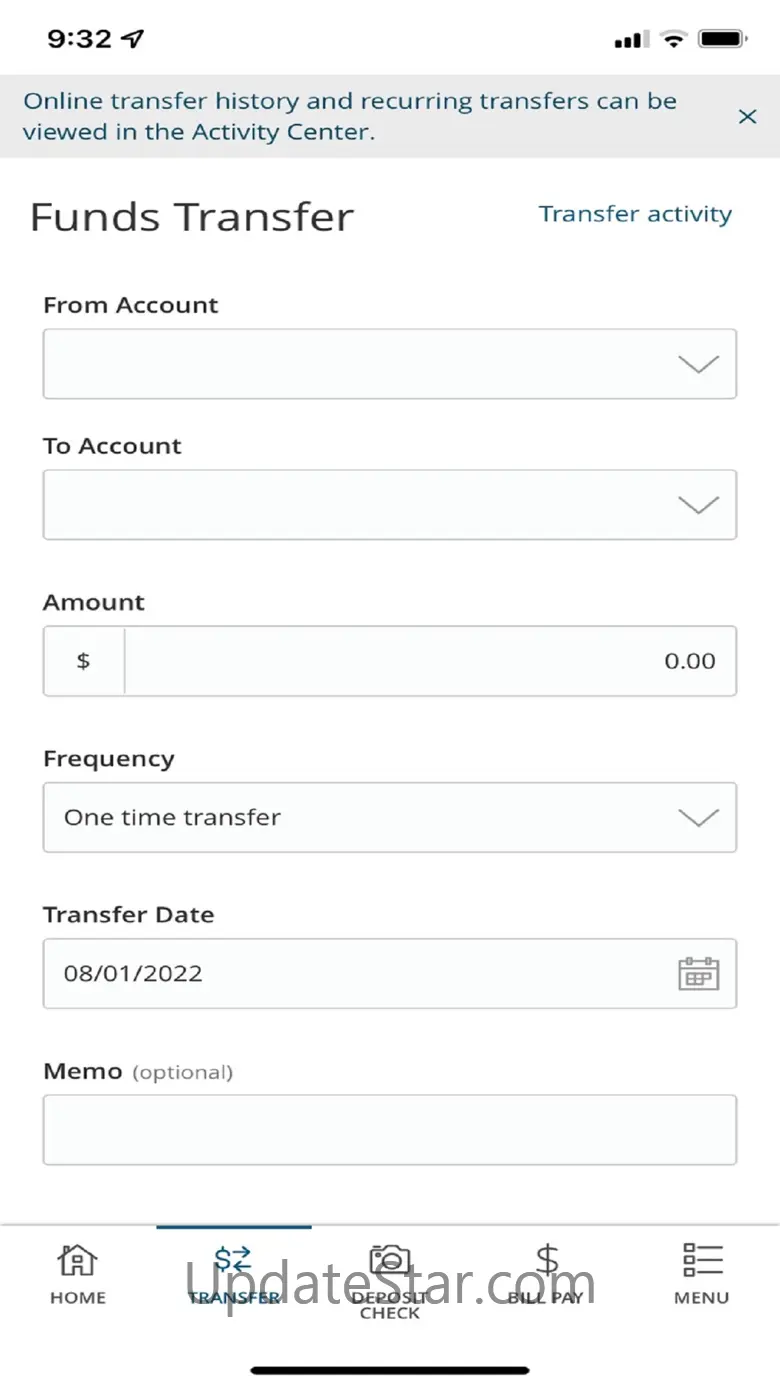Select the Transfer Date field value
This screenshot has width=780, height=1387.
click(x=134, y=973)
